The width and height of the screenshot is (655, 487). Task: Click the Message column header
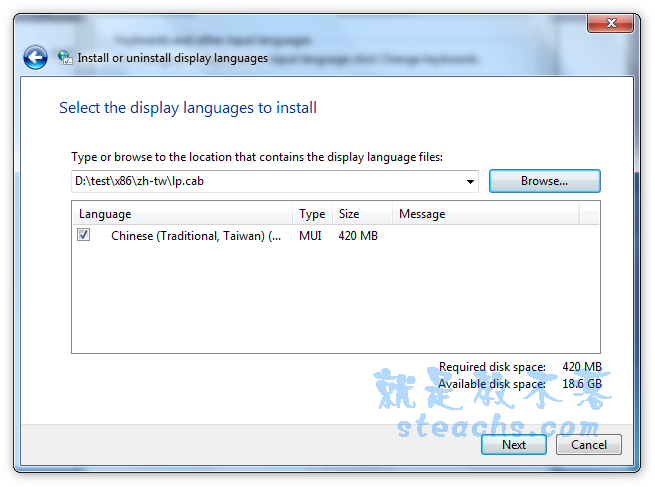click(486, 214)
